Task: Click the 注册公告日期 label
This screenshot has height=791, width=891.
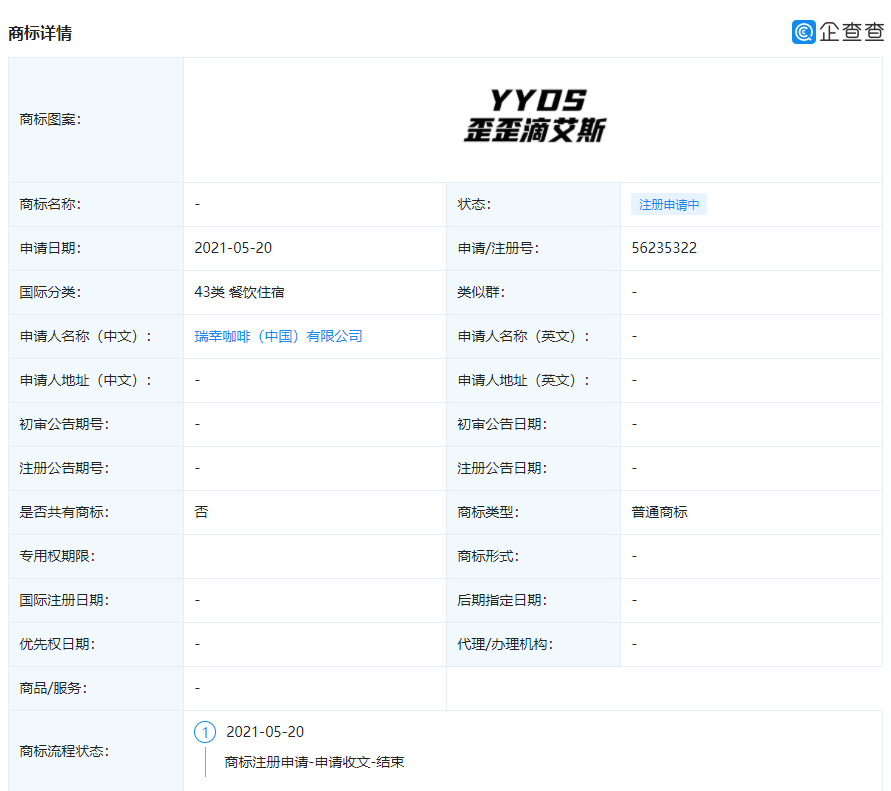Action: pyautogui.click(x=502, y=468)
